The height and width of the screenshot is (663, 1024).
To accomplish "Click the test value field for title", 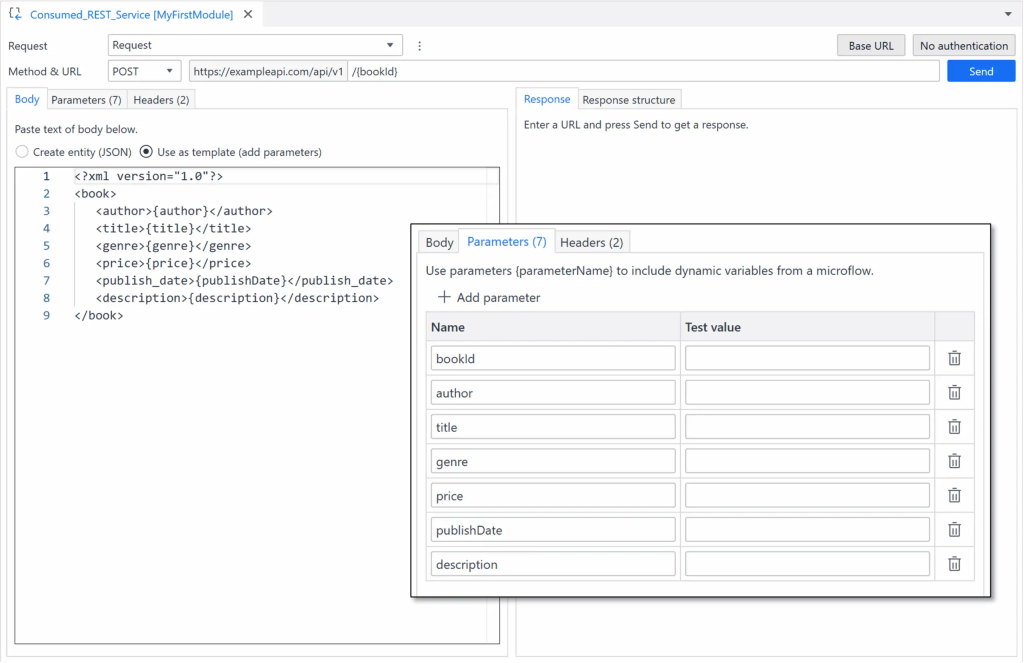I will 807,427.
